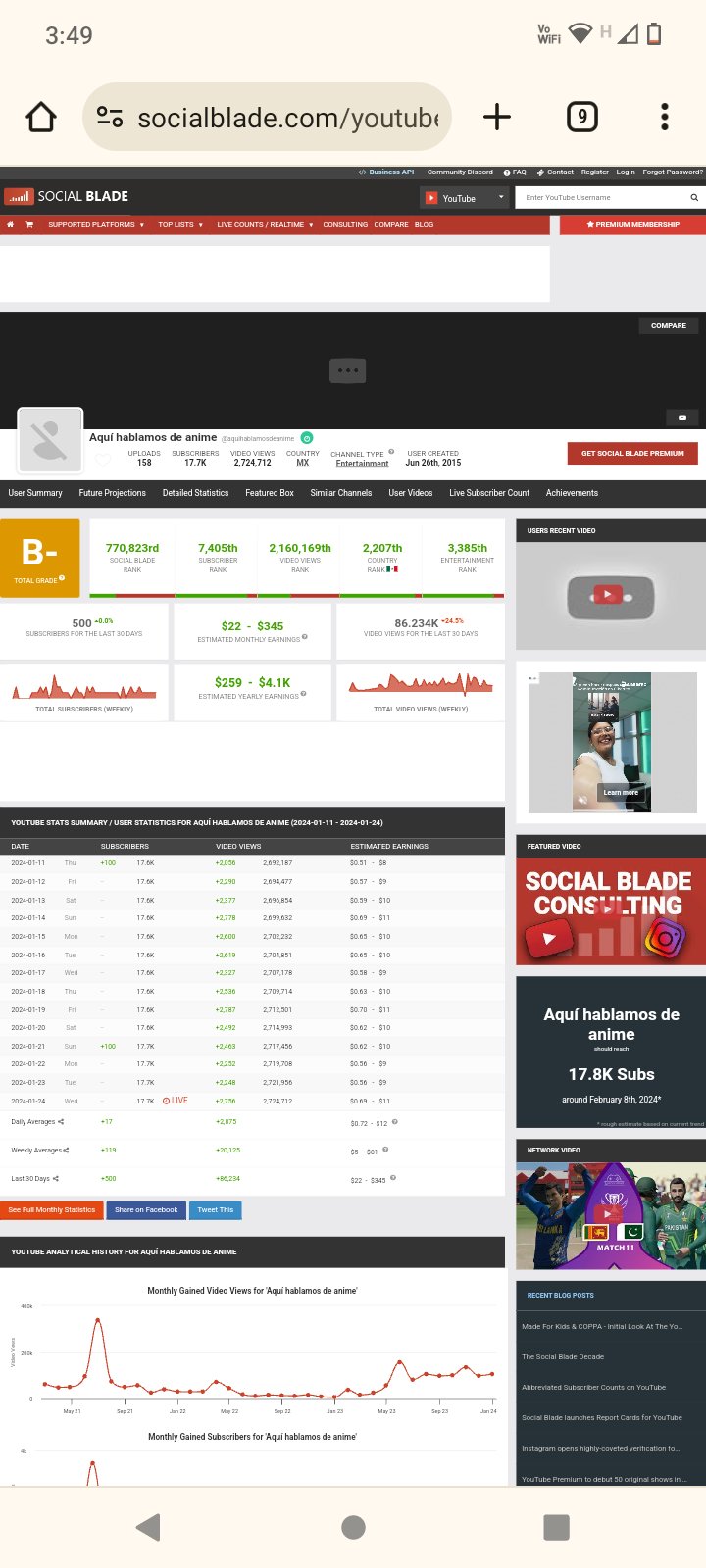The height and width of the screenshot is (1568, 706).
Task: Expand the Supported Platforms menu
Action: [96, 225]
